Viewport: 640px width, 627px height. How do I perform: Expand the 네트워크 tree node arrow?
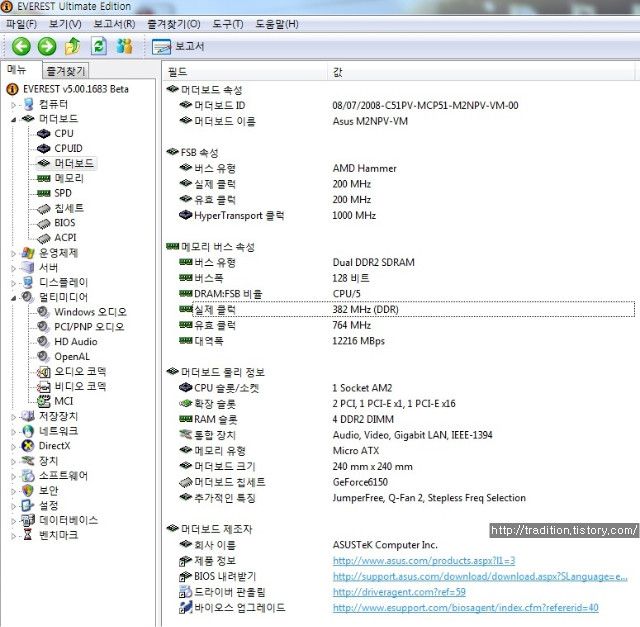(x=13, y=432)
